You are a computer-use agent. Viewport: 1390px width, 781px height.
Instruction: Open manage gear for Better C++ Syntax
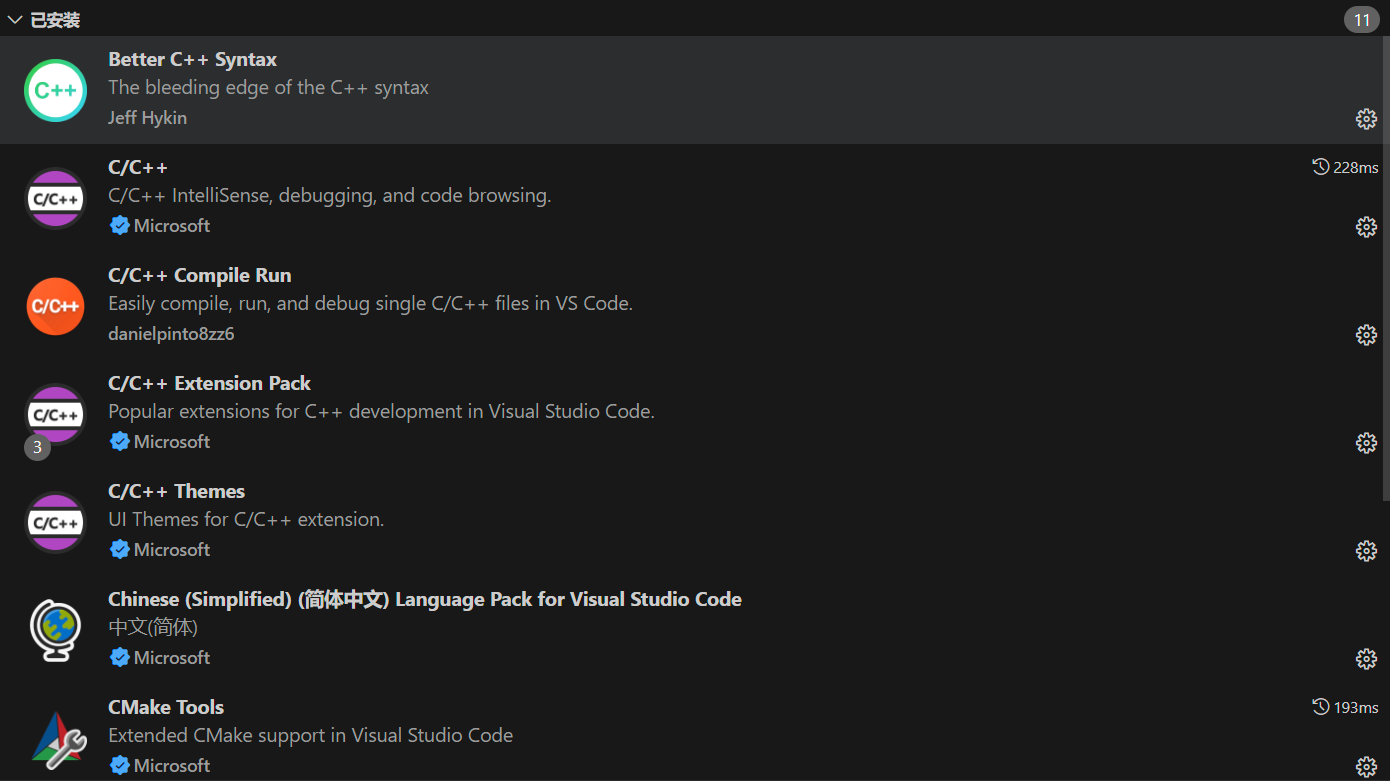pos(1366,119)
